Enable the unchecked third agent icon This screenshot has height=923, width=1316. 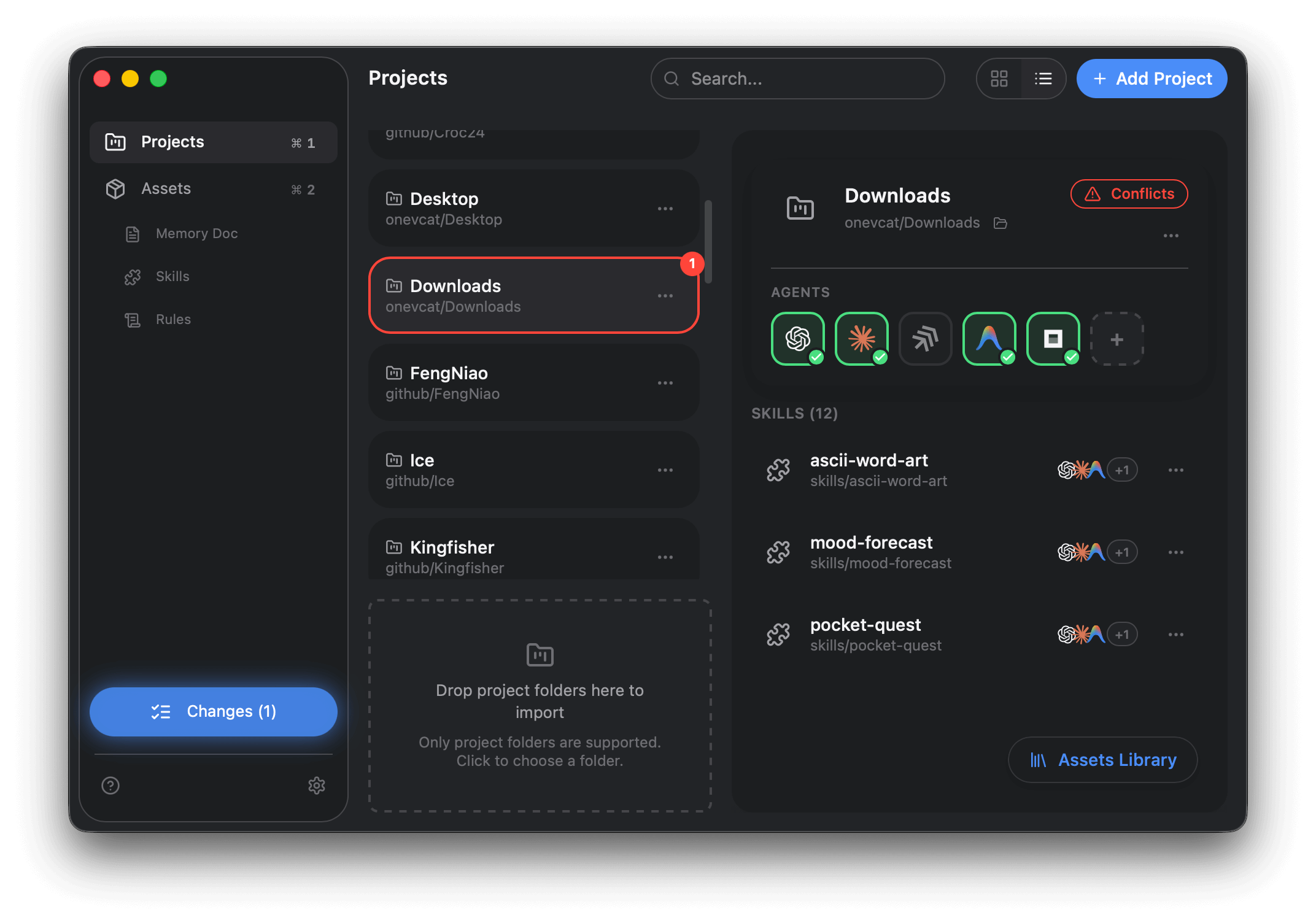click(925, 339)
